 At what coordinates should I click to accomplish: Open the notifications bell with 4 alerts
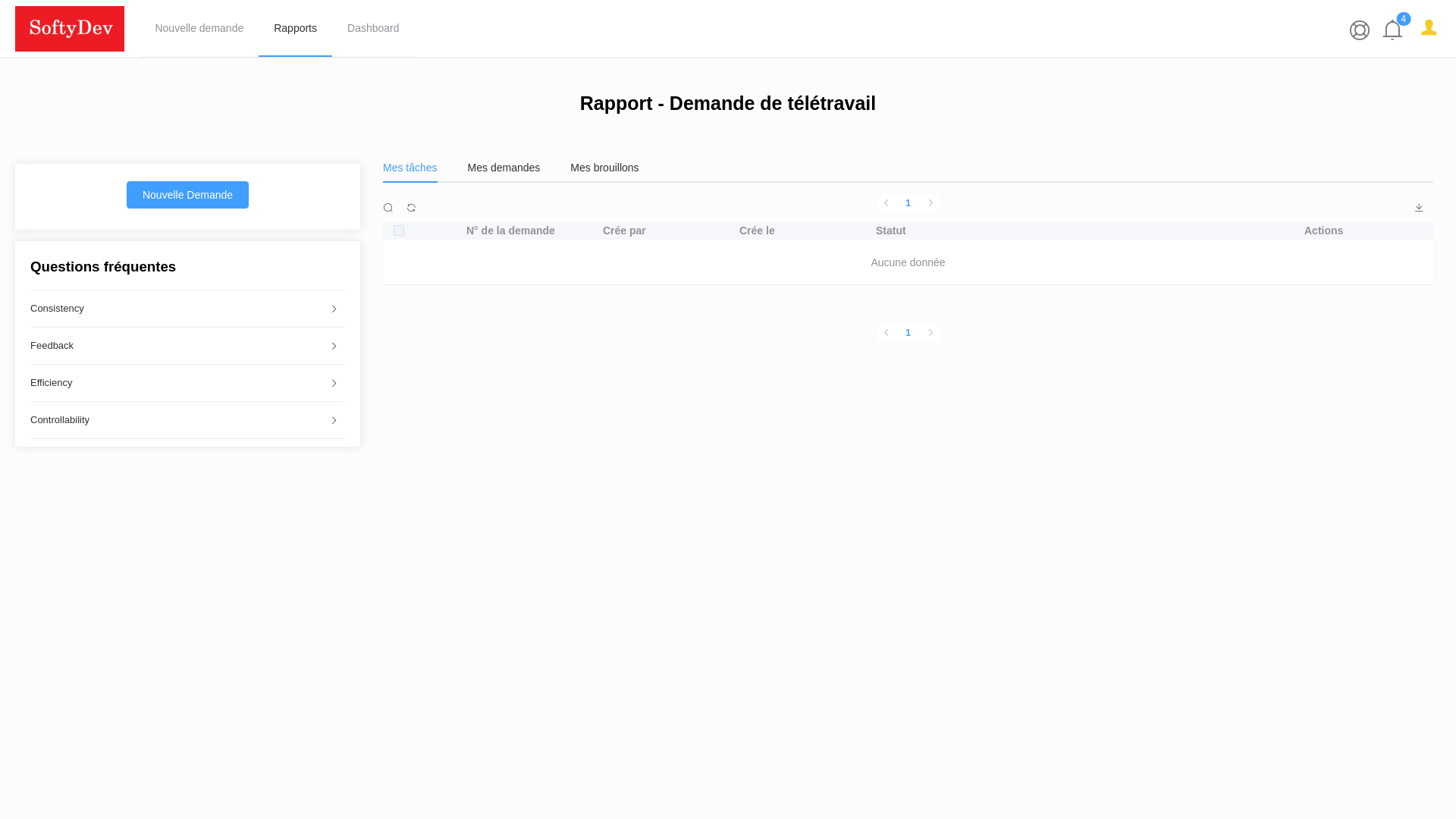1392,30
